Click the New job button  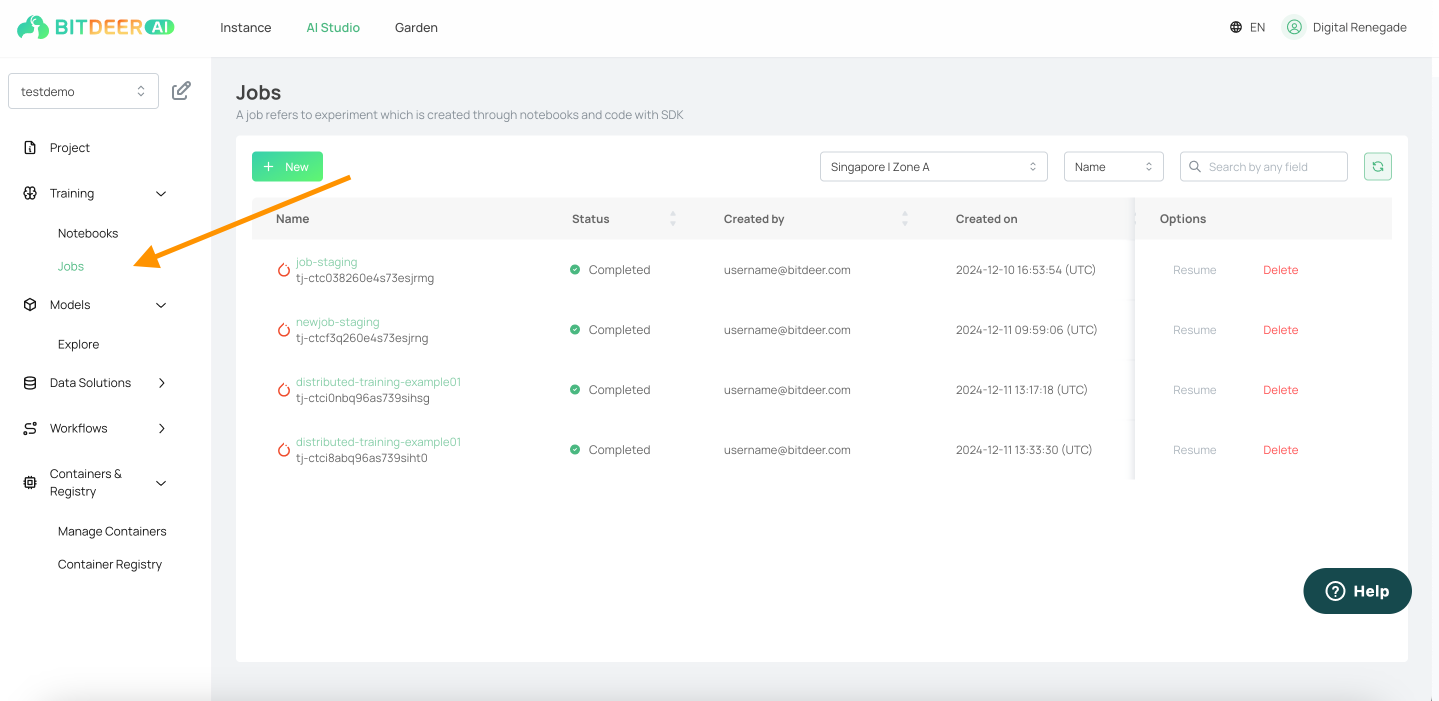(287, 167)
